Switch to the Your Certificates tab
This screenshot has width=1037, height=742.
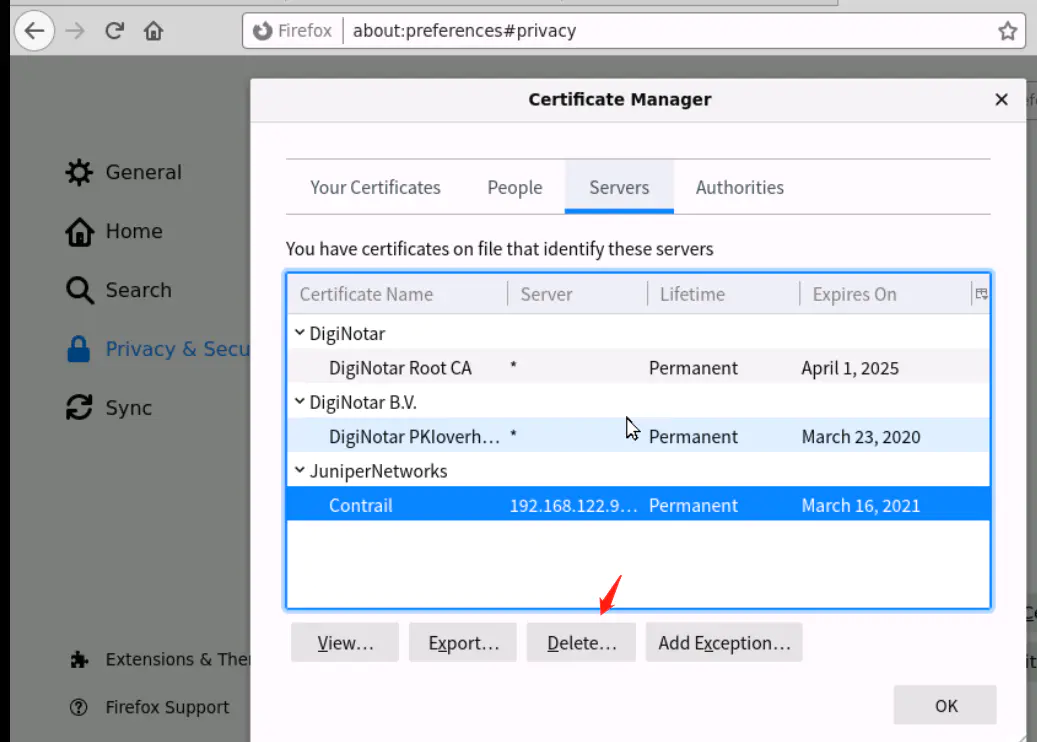[375, 187]
